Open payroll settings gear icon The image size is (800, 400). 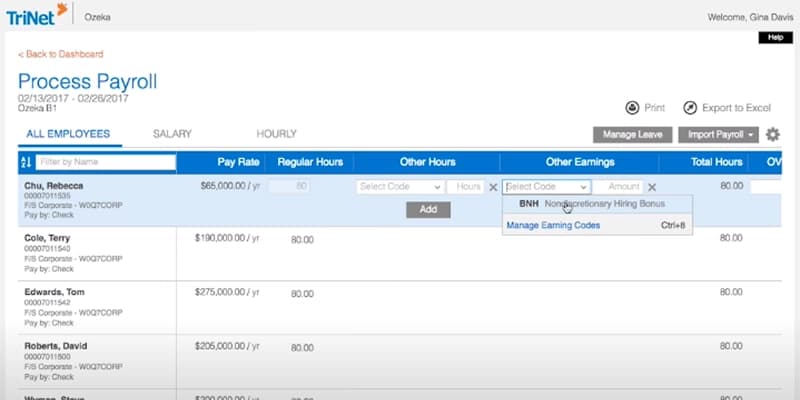[x=772, y=135]
